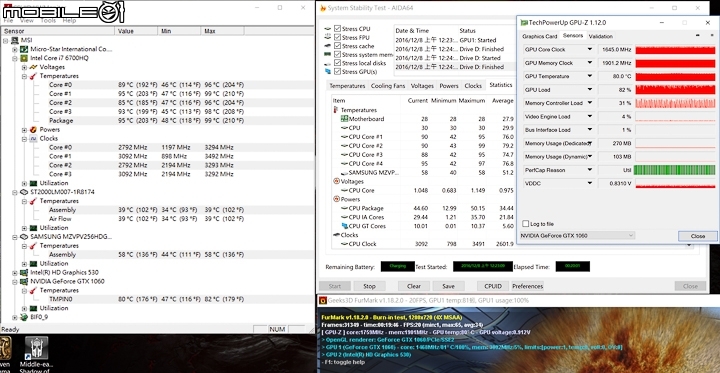Screen dimensions: 720x373
Task: Click the AIDA64 flame icon in title bar
Action: (x=323, y=8)
